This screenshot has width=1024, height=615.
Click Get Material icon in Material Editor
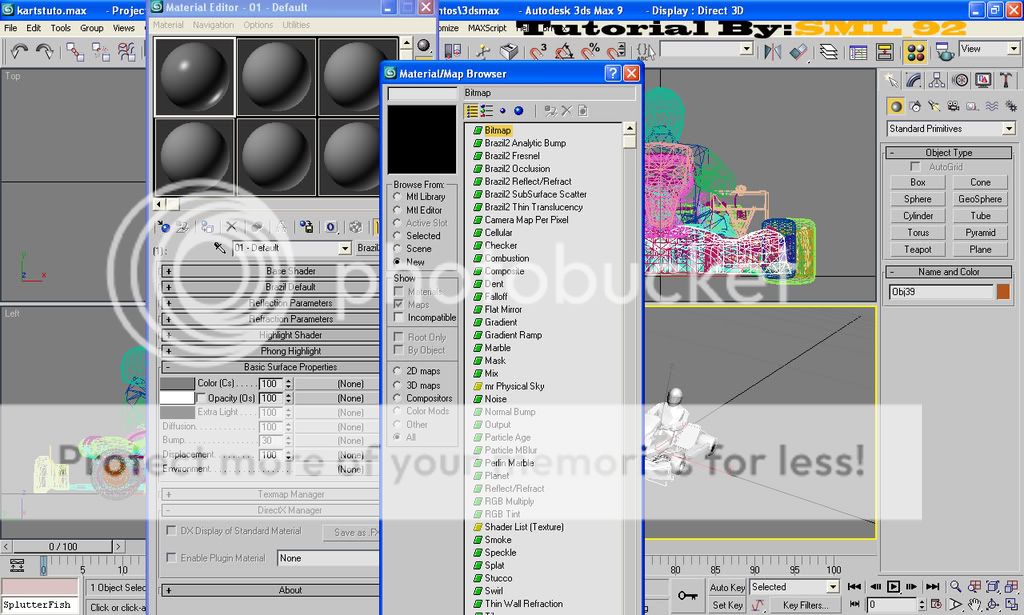[164, 227]
